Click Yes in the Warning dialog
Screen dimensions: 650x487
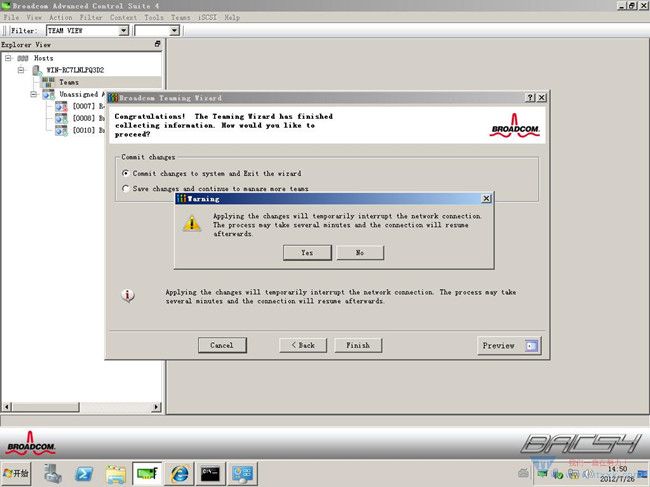pos(307,252)
